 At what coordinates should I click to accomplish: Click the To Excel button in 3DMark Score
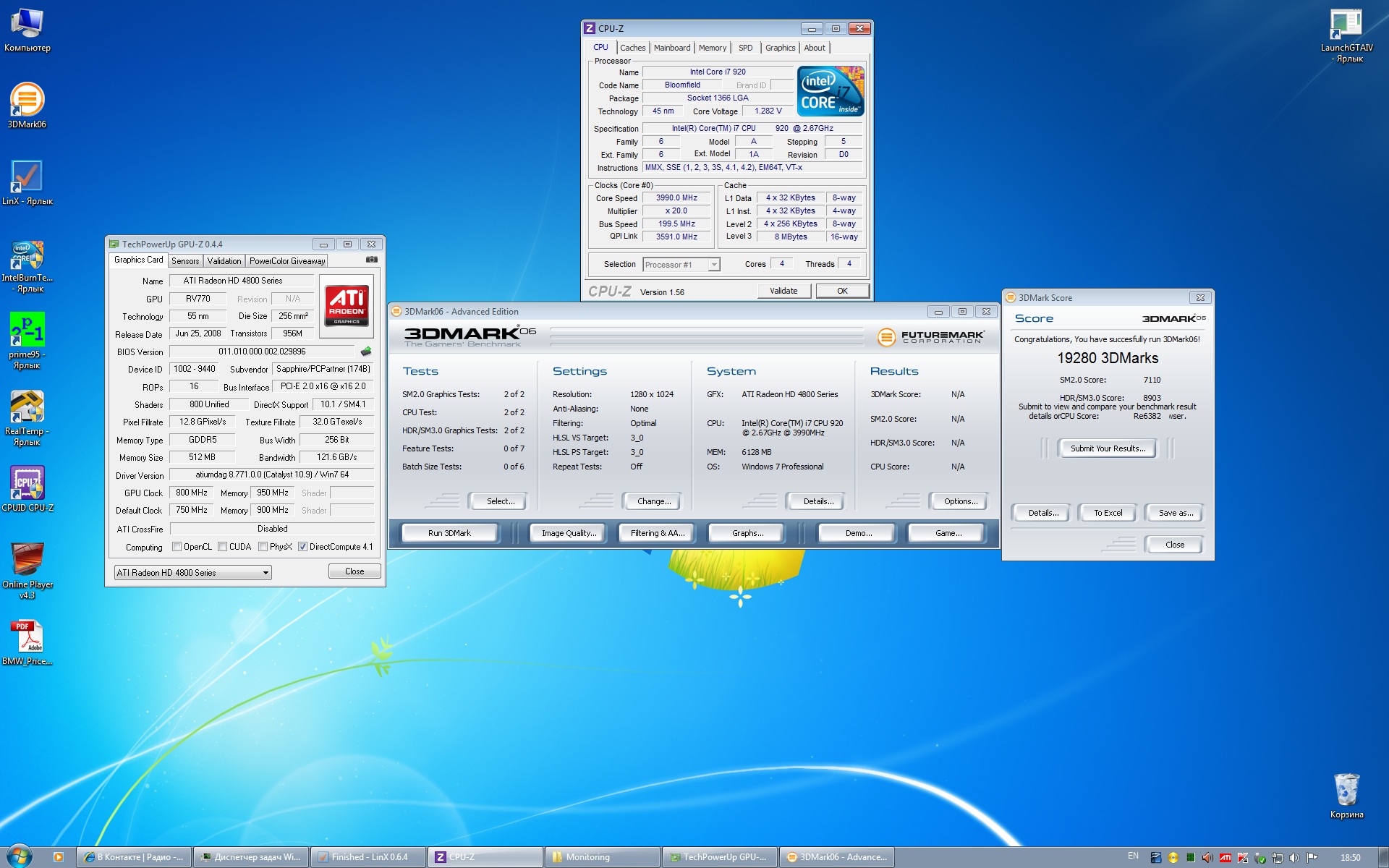point(1108,513)
